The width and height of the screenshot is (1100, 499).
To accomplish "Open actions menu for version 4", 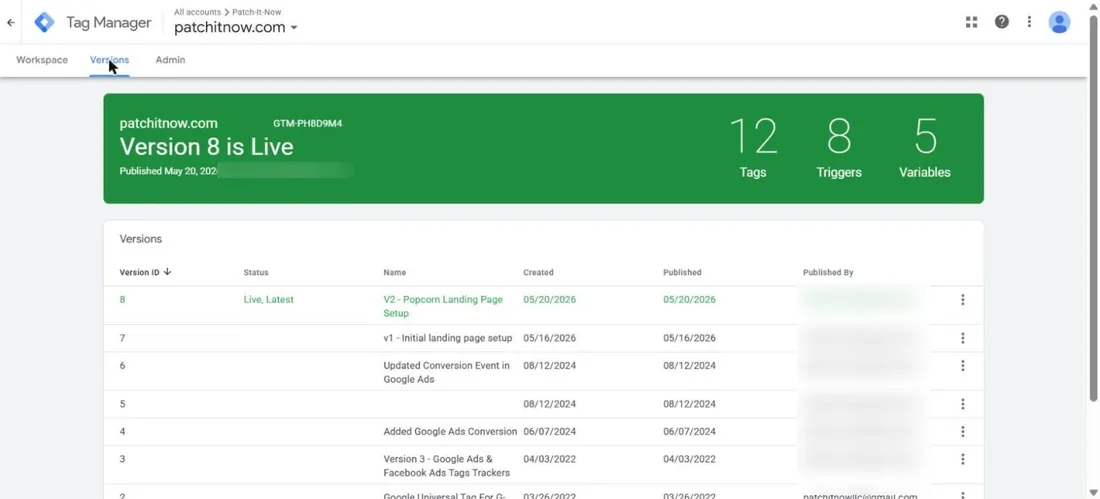I will point(962,432).
